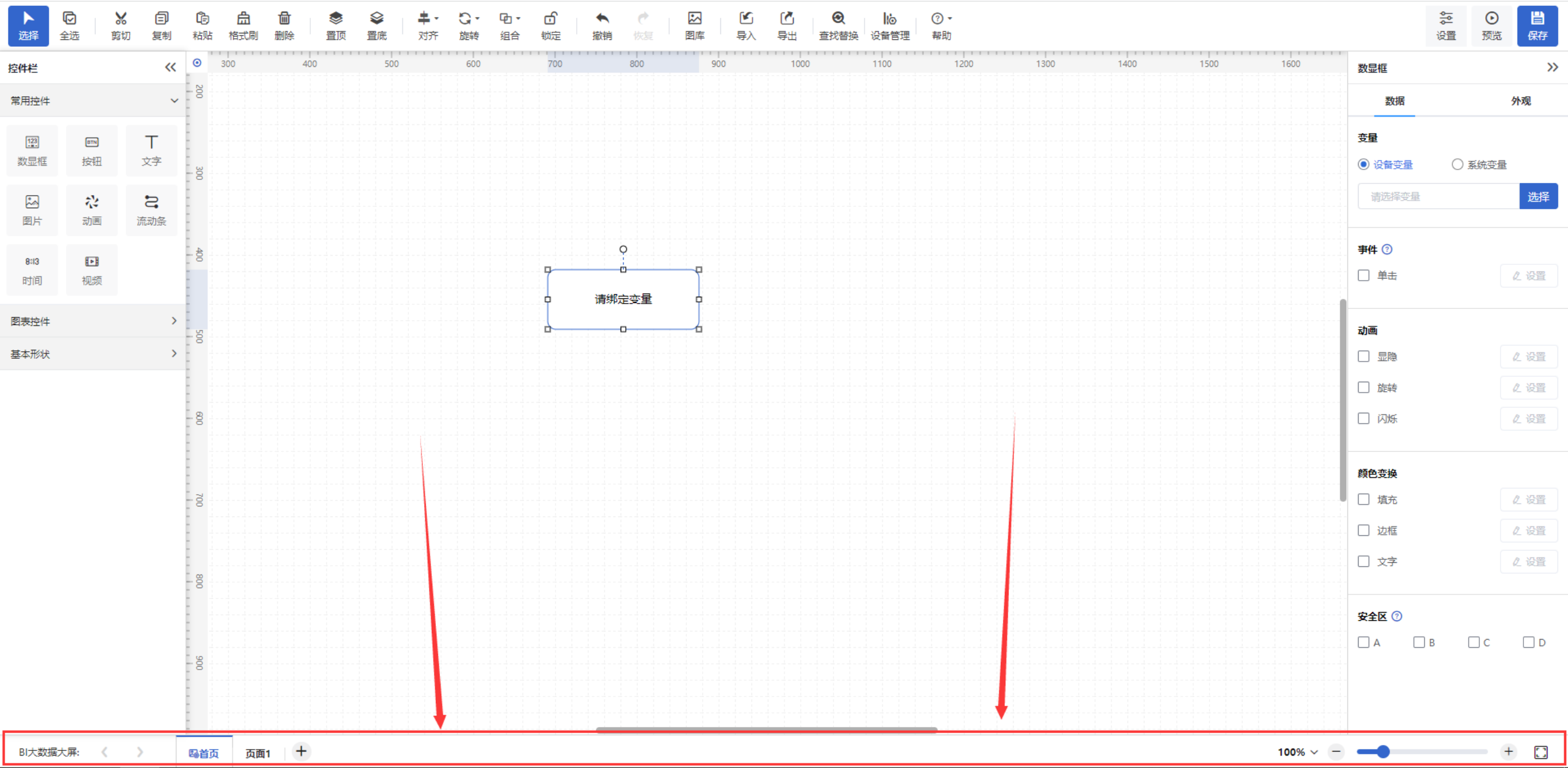Select the 格式刷 format painter
1568x768 pixels.
pos(243,26)
